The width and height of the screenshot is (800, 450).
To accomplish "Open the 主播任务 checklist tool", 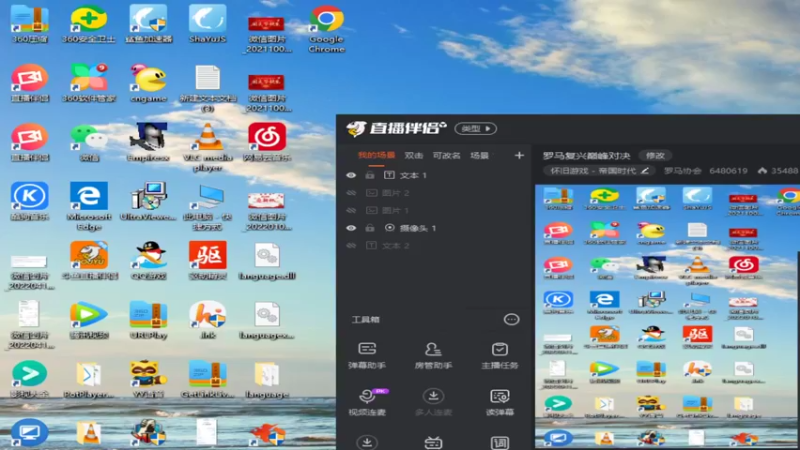I will click(499, 355).
